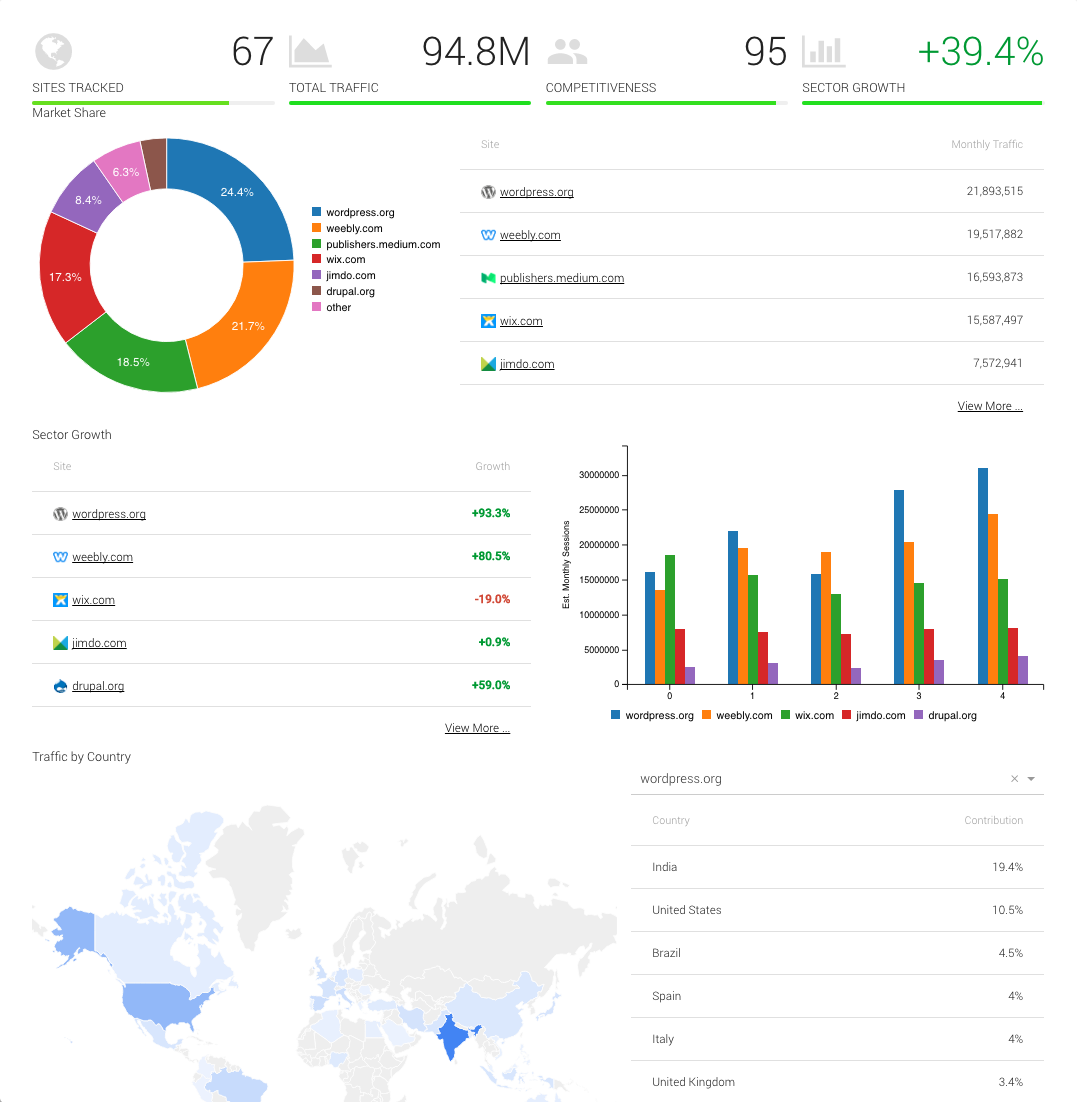Expand the wordpress.org site selector dropdown
1077x1102 pixels.
pos(1032,778)
